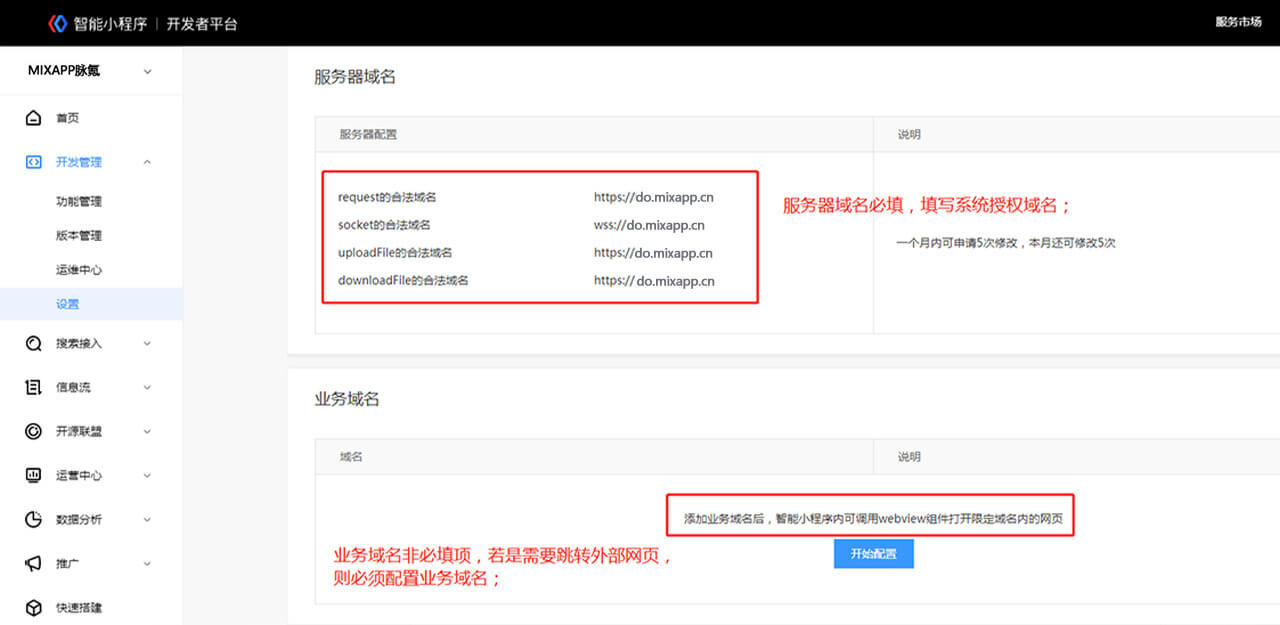
Task: Click the 推广 megaphone icon
Action: (x=33, y=563)
